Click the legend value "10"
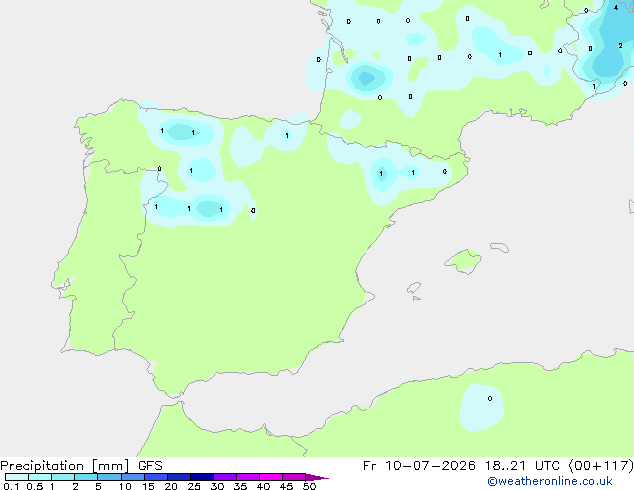Screen dimensions: 634x490 [125, 486]
